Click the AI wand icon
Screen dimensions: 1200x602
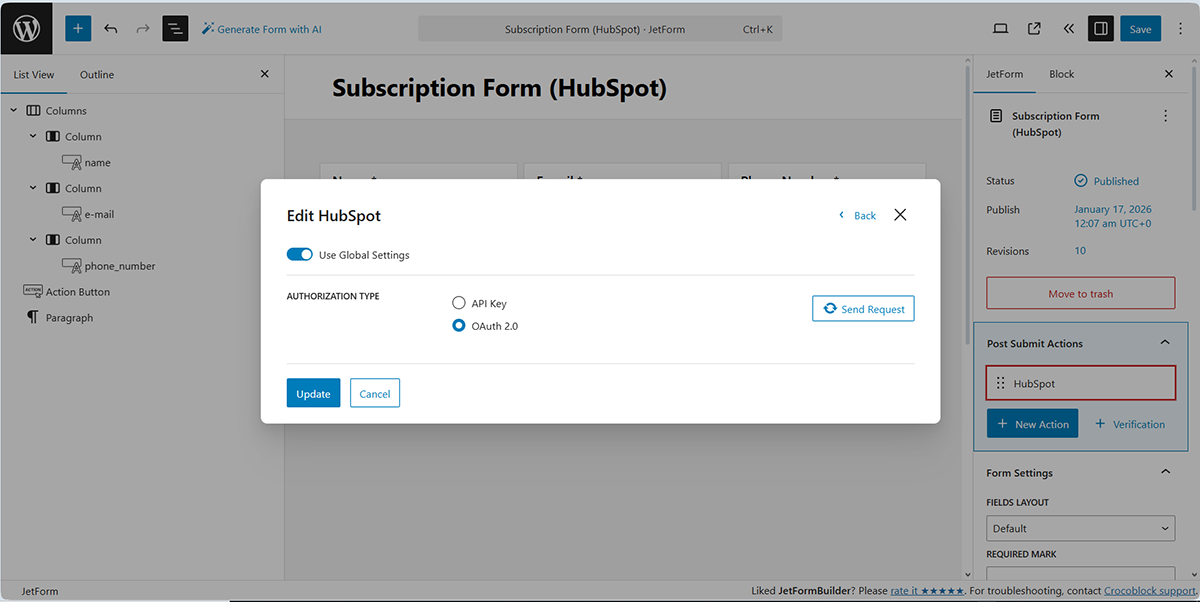(x=208, y=29)
